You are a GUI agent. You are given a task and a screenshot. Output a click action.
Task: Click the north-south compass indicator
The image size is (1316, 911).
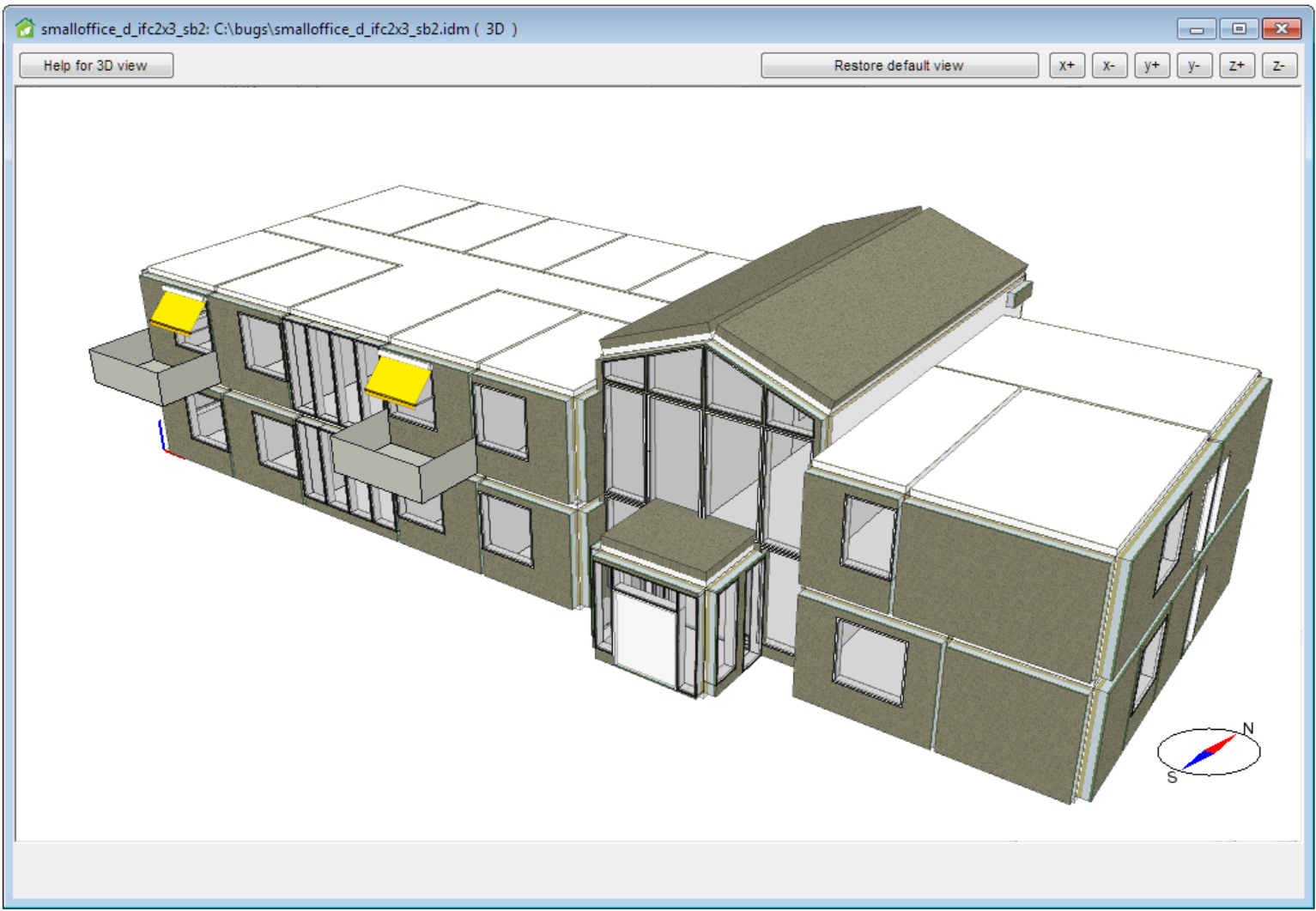tap(1209, 751)
